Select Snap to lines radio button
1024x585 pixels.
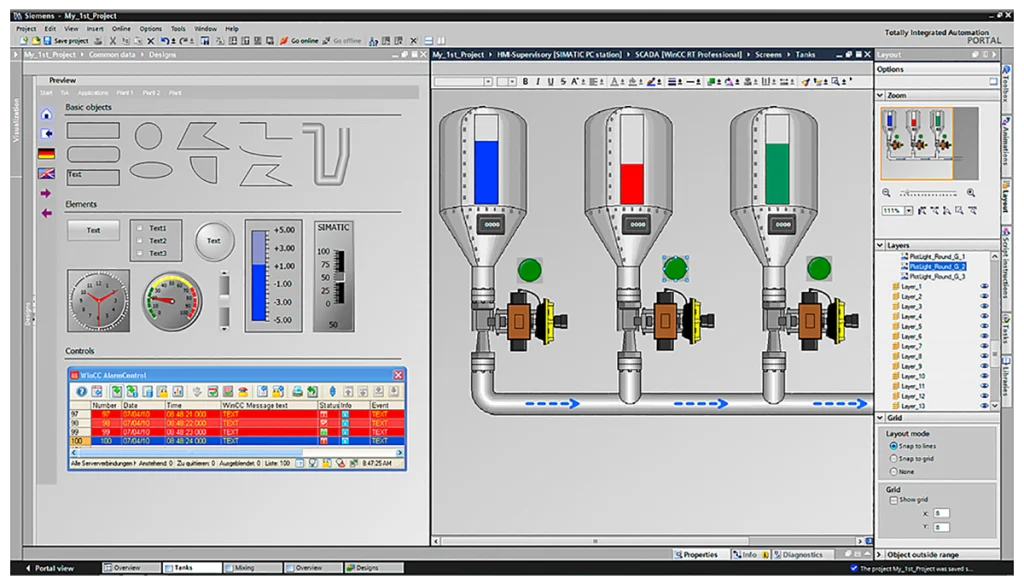point(893,446)
